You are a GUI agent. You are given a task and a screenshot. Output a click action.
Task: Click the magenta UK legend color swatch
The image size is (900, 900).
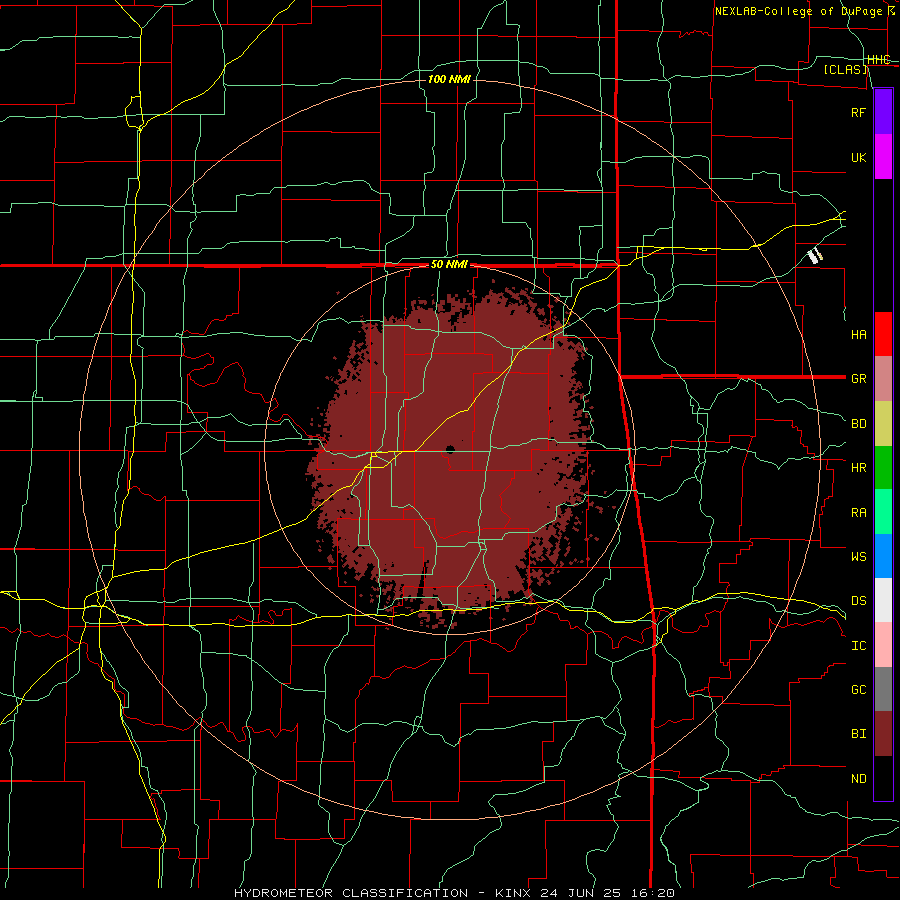tap(883, 157)
